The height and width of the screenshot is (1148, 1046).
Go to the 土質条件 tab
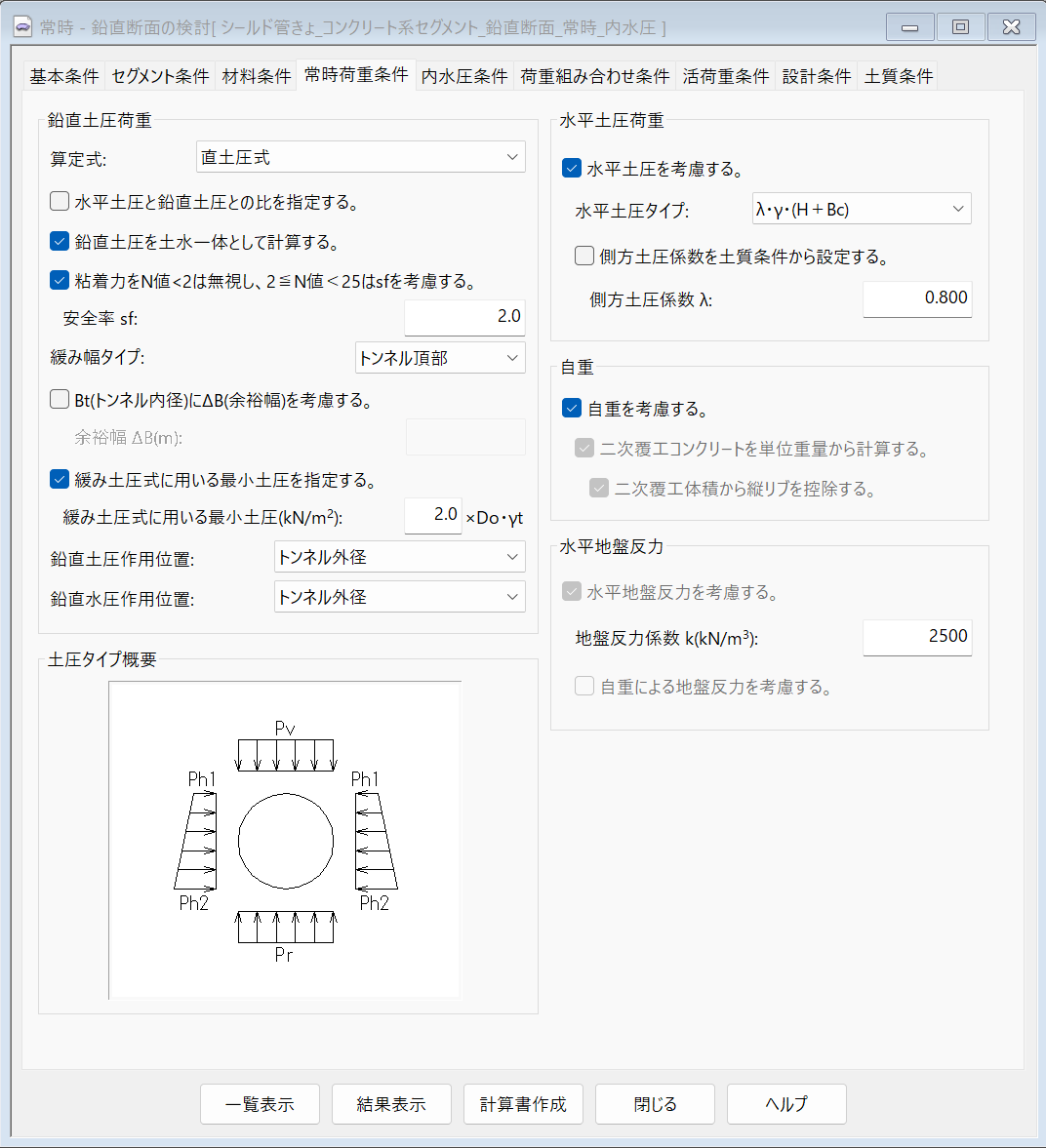click(x=899, y=76)
